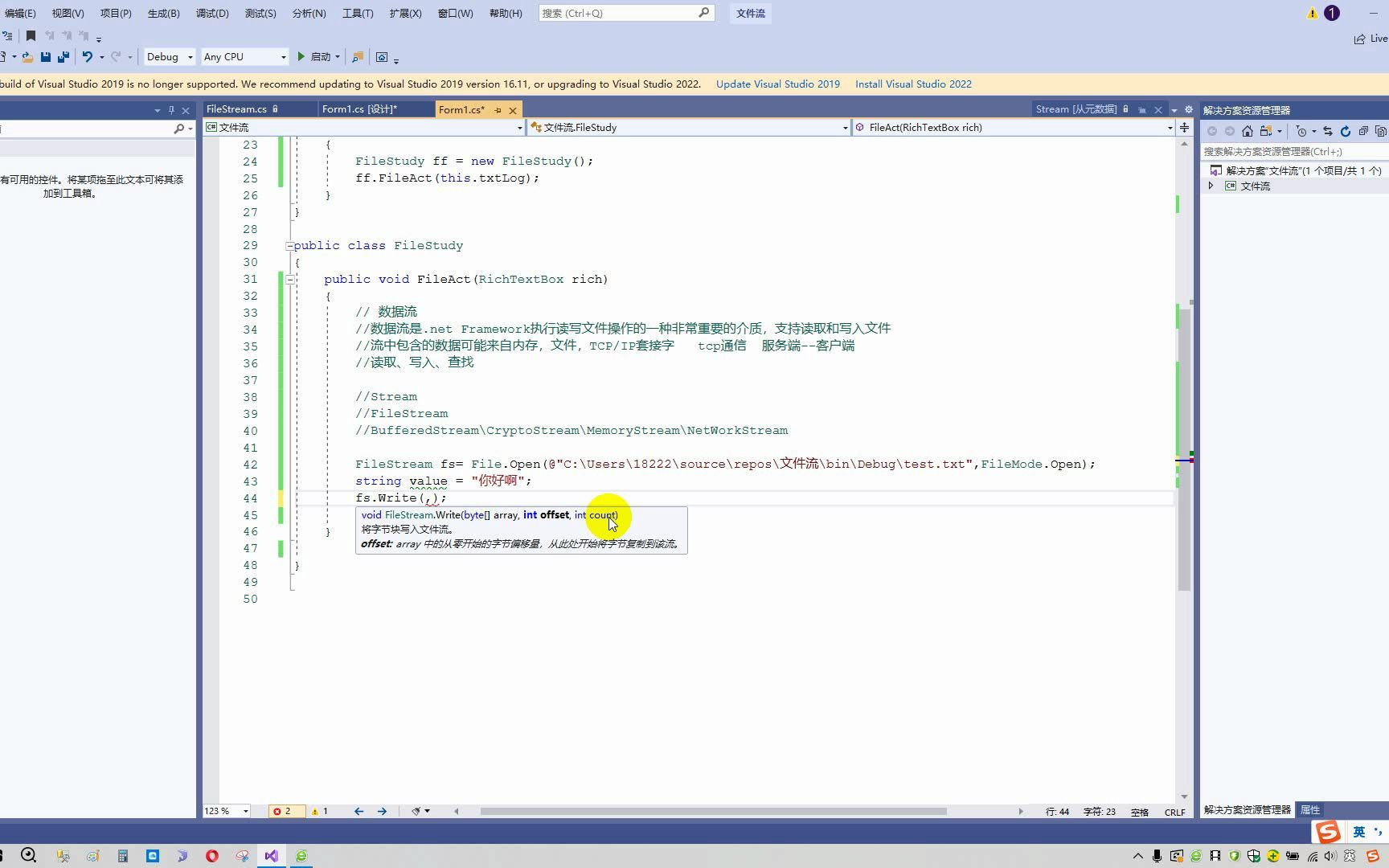Screen dimensions: 1389x868
Task: Close the Form1.cs* tab
Action: pos(513,110)
